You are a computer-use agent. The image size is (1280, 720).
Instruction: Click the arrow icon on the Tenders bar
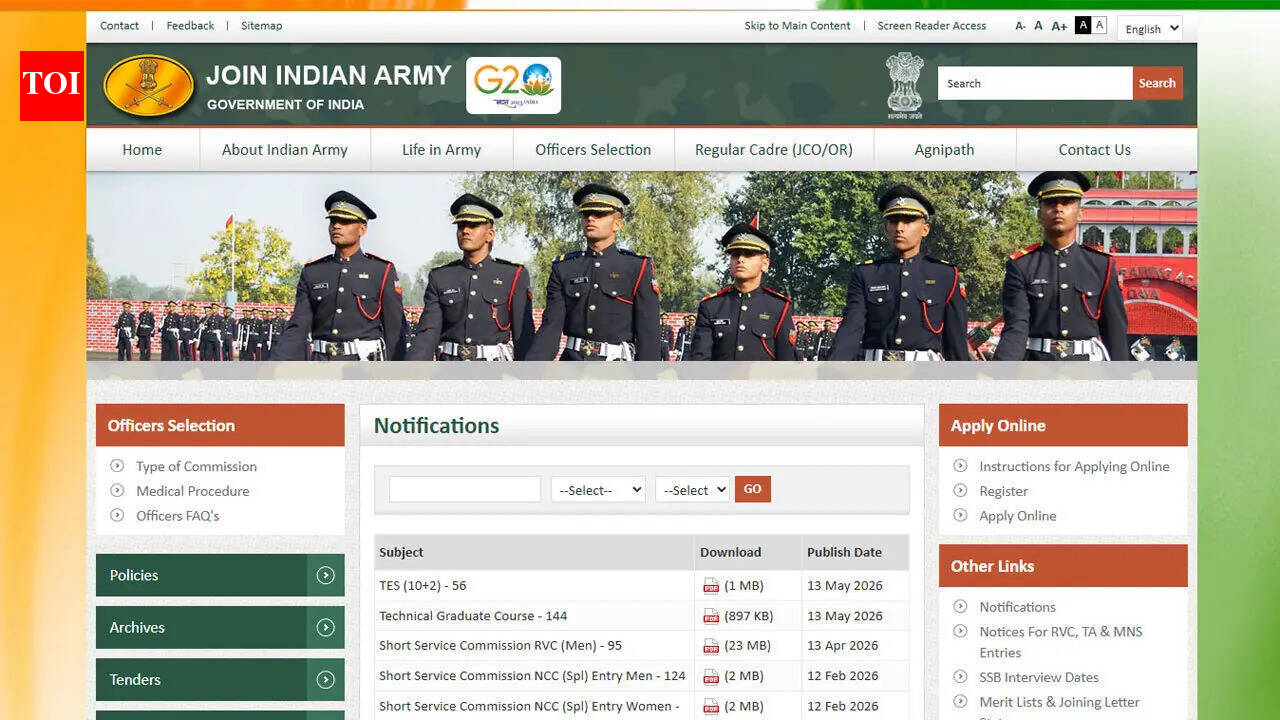click(325, 679)
